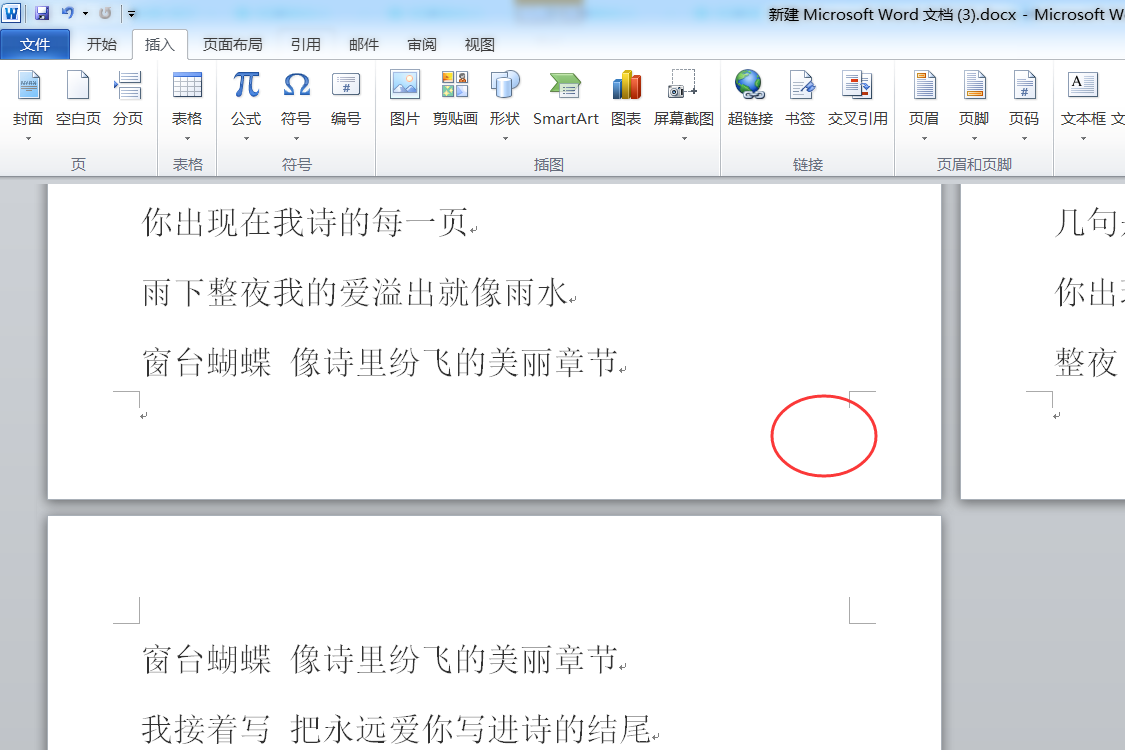Click the '几句' text on the right page

pos(1086,222)
